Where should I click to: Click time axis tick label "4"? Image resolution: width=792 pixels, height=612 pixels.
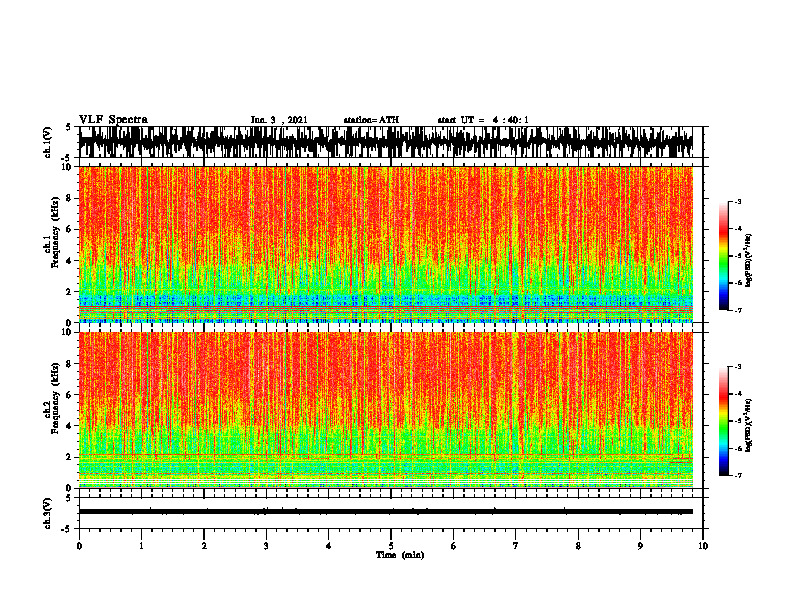[x=329, y=546]
